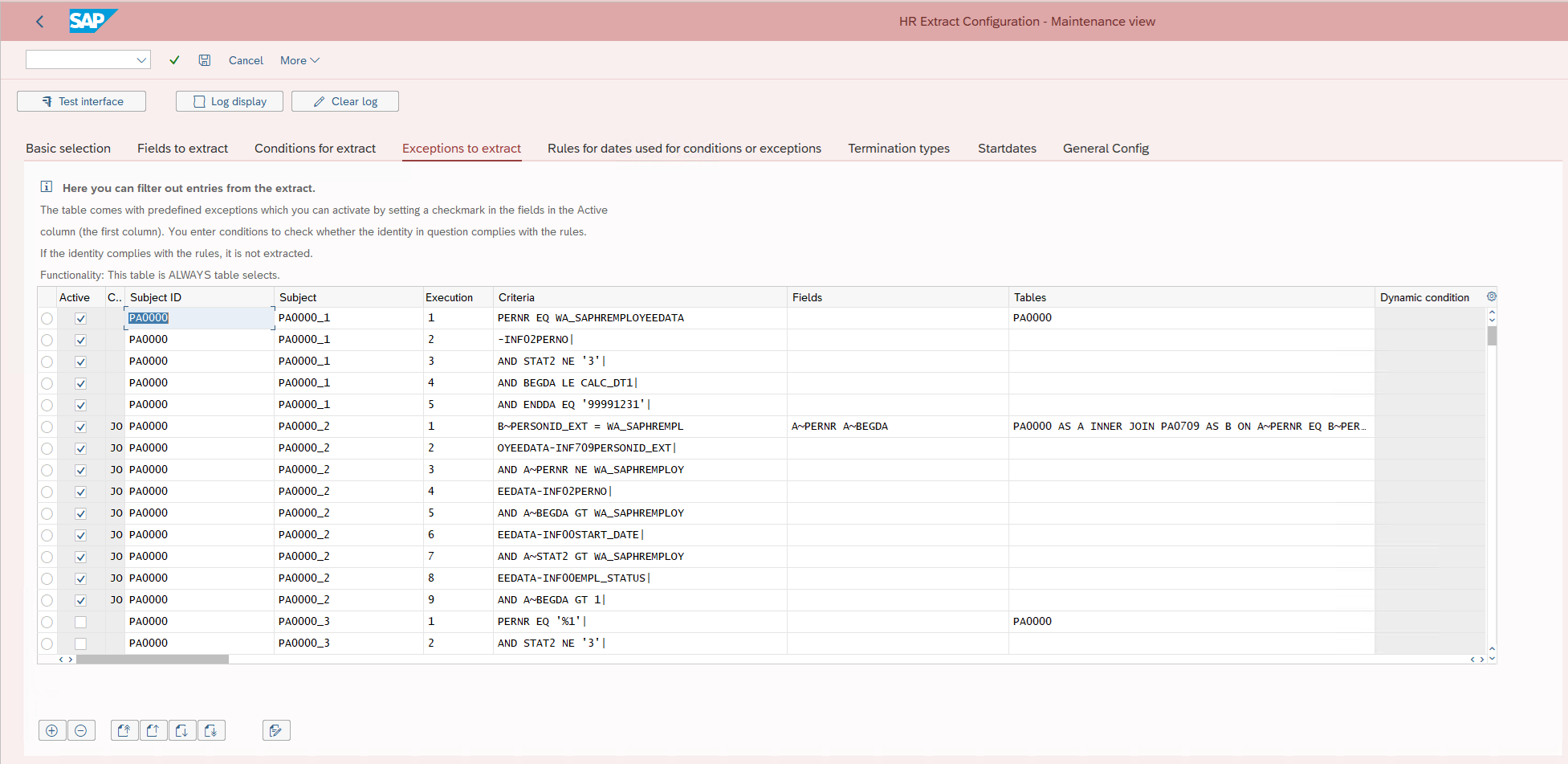The width and height of the screenshot is (1568, 764).
Task: Click horizontal scroll-right arrow at table bottom right
Action: point(1481,660)
